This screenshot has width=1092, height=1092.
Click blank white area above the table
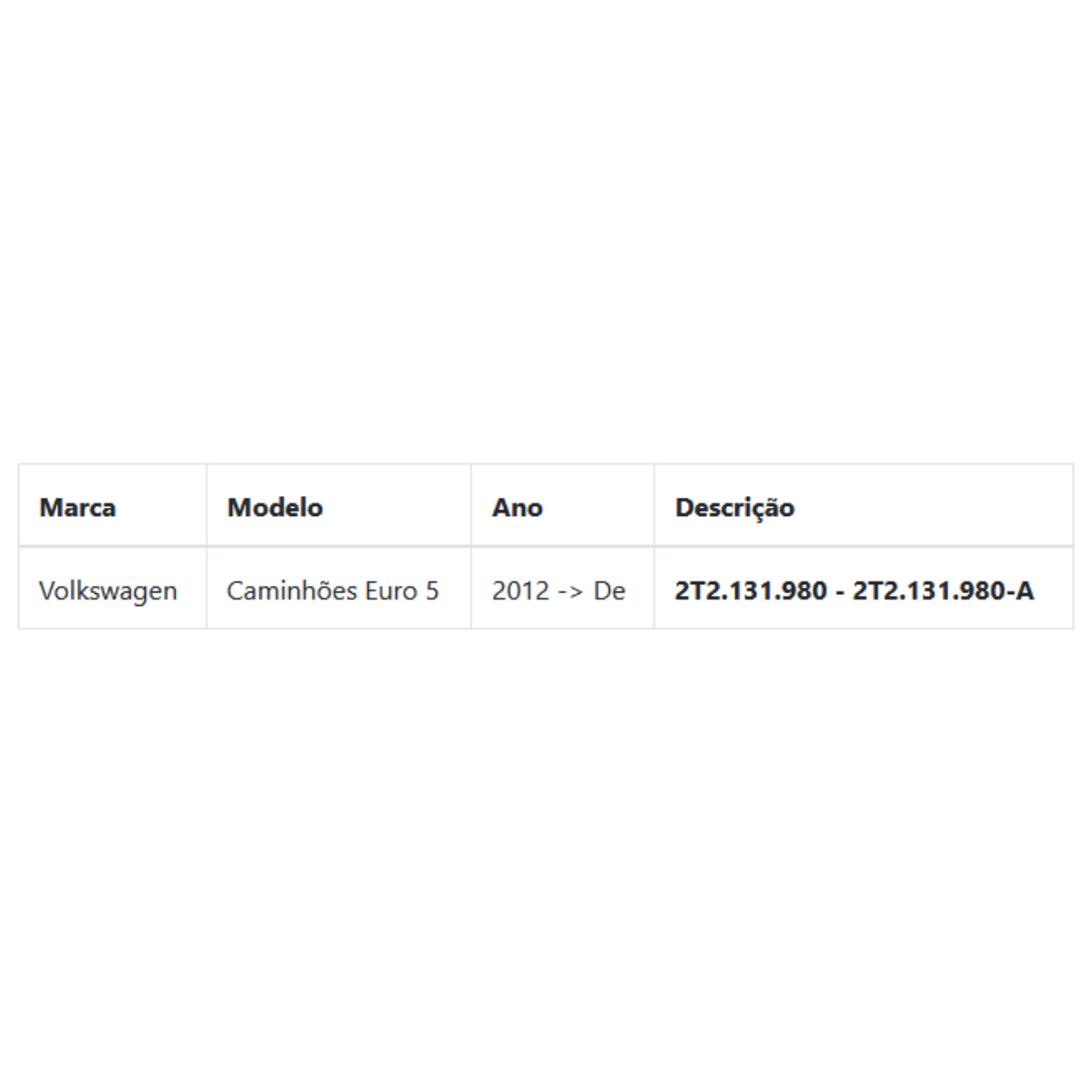click(546, 227)
